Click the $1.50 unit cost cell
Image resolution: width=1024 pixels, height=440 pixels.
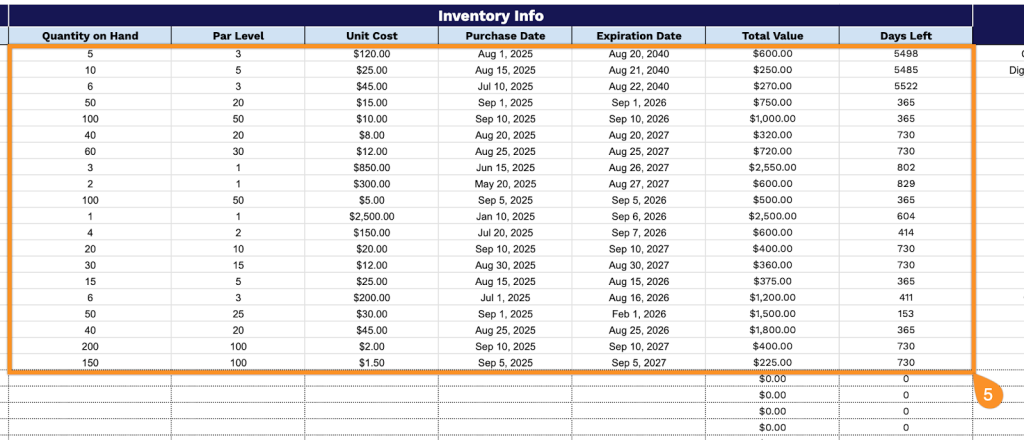(x=372, y=362)
